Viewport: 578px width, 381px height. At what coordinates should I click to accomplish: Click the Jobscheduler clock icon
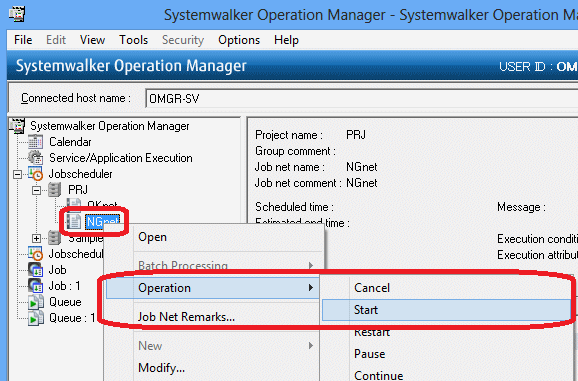point(36,174)
